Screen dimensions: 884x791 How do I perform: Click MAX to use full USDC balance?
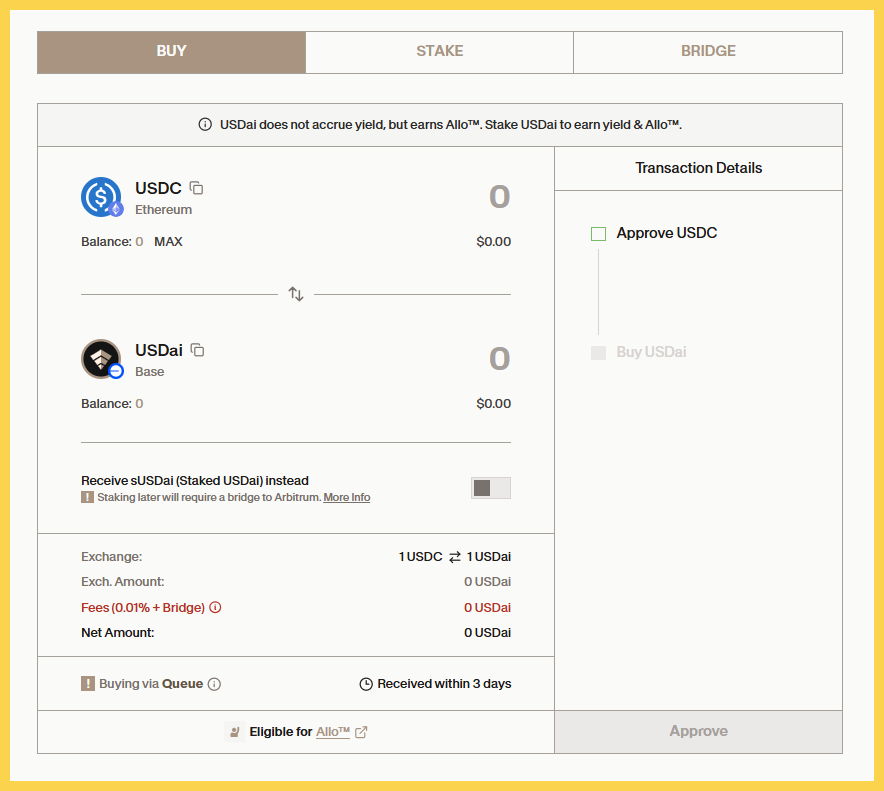[x=168, y=242]
